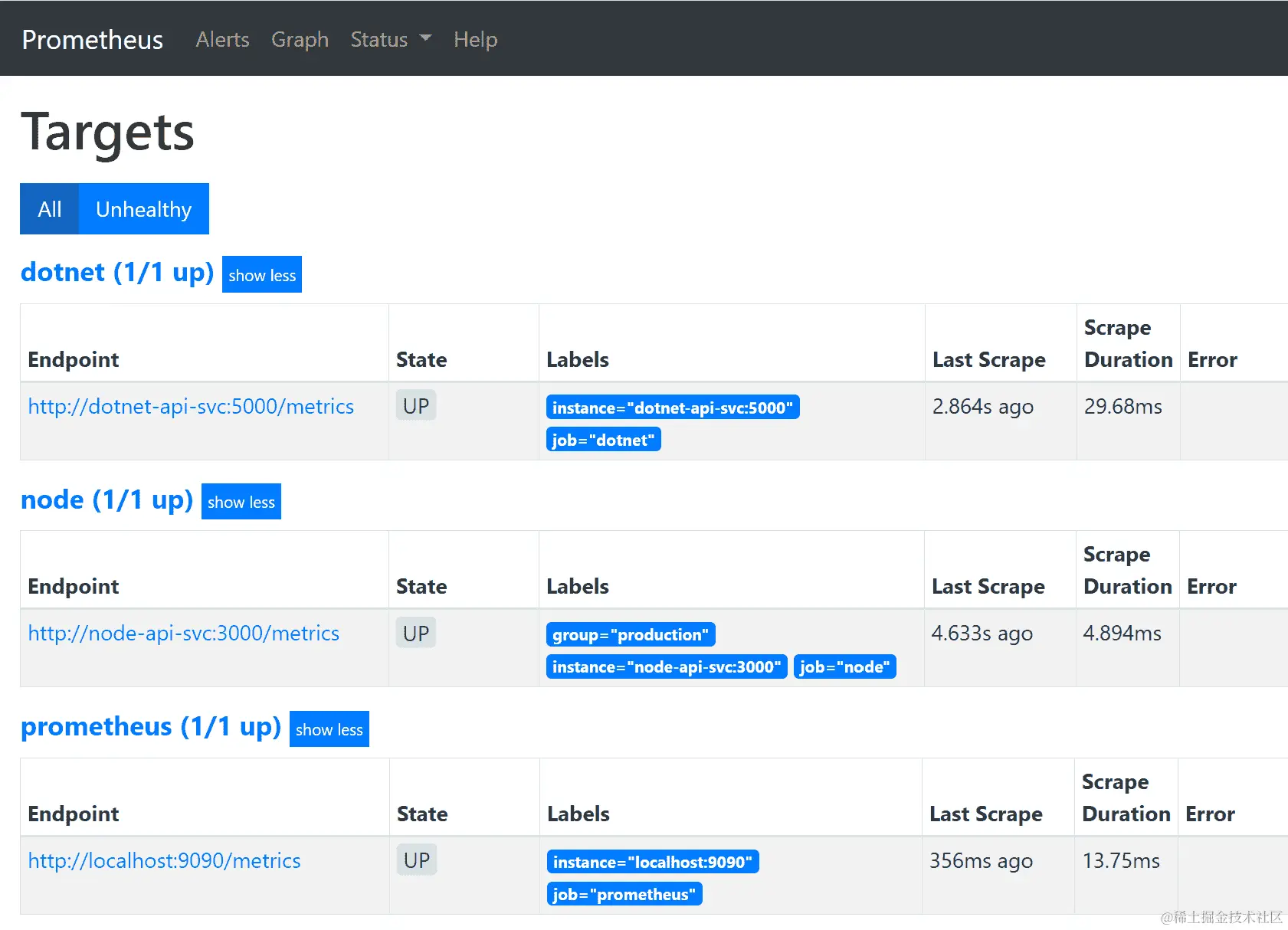Image resolution: width=1288 pixels, height=930 pixels.
Task: Select the 4.633s ago last scrape value
Action: 982,634
